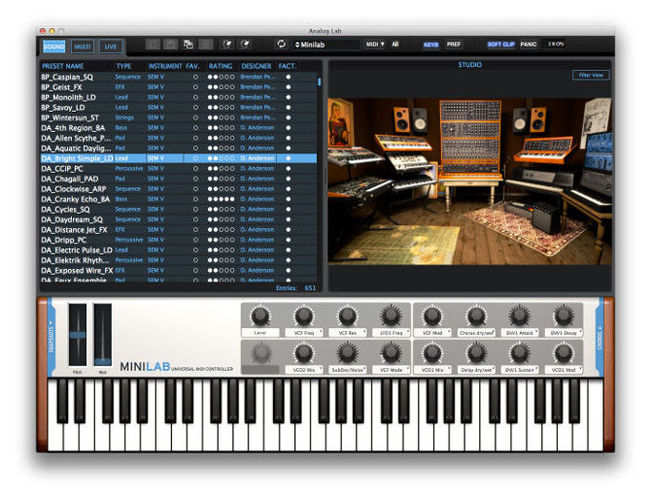Viewport: 651px width, 499px height.
Task: Open the ENV1 Sustain parameter dropdown label
Action: (519, 369)
